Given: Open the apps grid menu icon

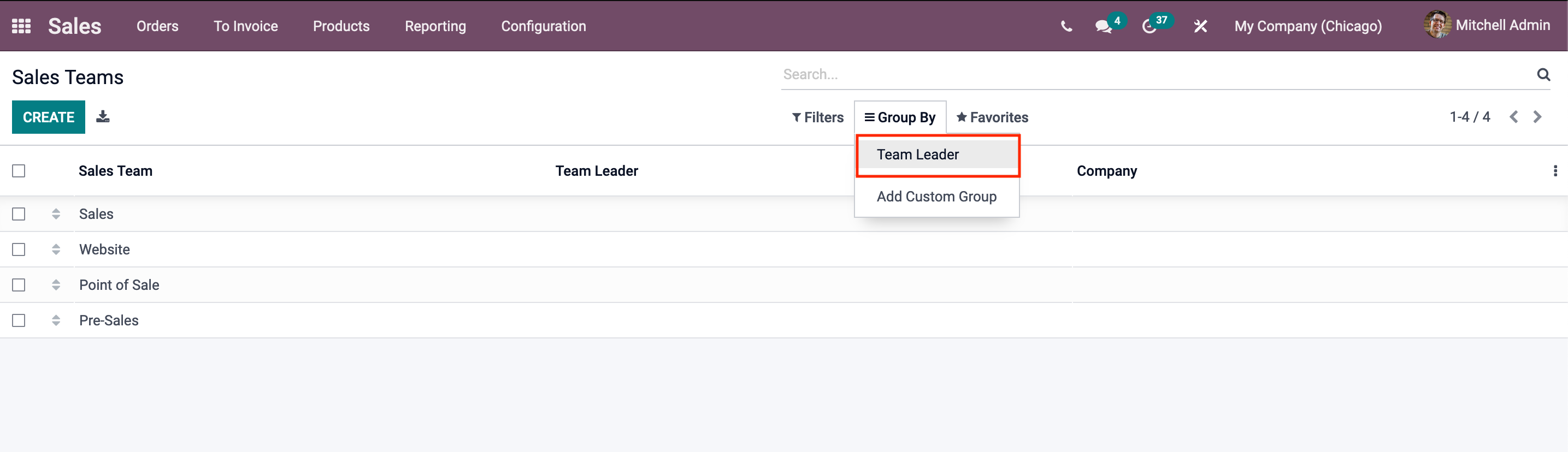Looking at the screenshot, I should pyautogui.click(x=21, y=26).
